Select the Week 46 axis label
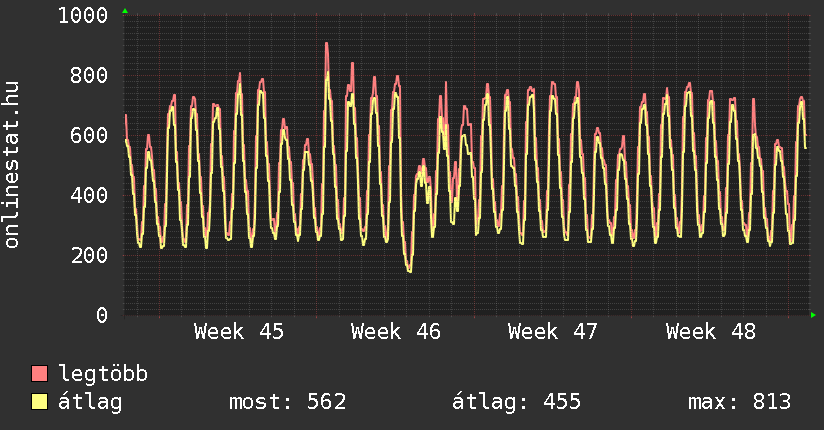 396,332
